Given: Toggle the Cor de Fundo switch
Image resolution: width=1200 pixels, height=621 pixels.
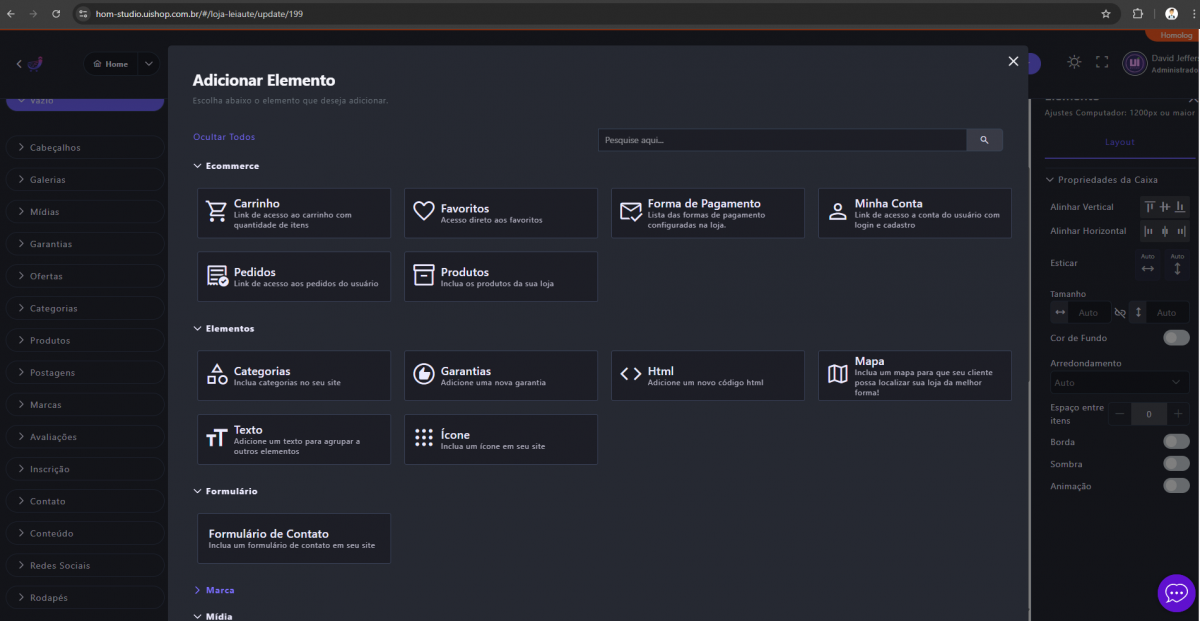Looking at the screenshot, I should [1176, 338].
